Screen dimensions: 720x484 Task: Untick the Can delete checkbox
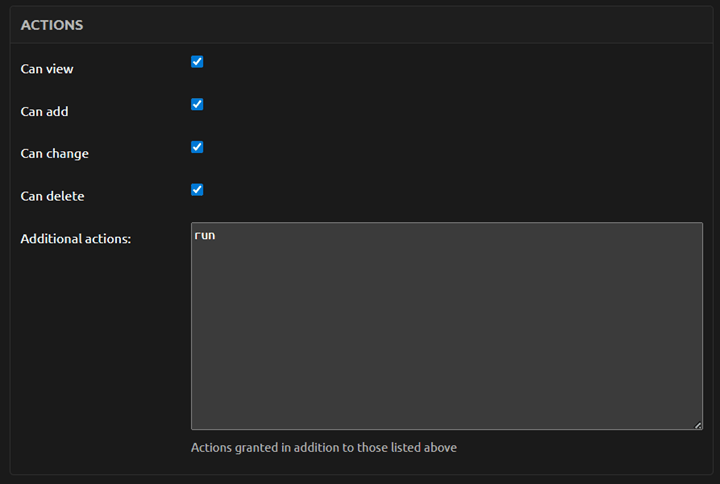(197, 189)
